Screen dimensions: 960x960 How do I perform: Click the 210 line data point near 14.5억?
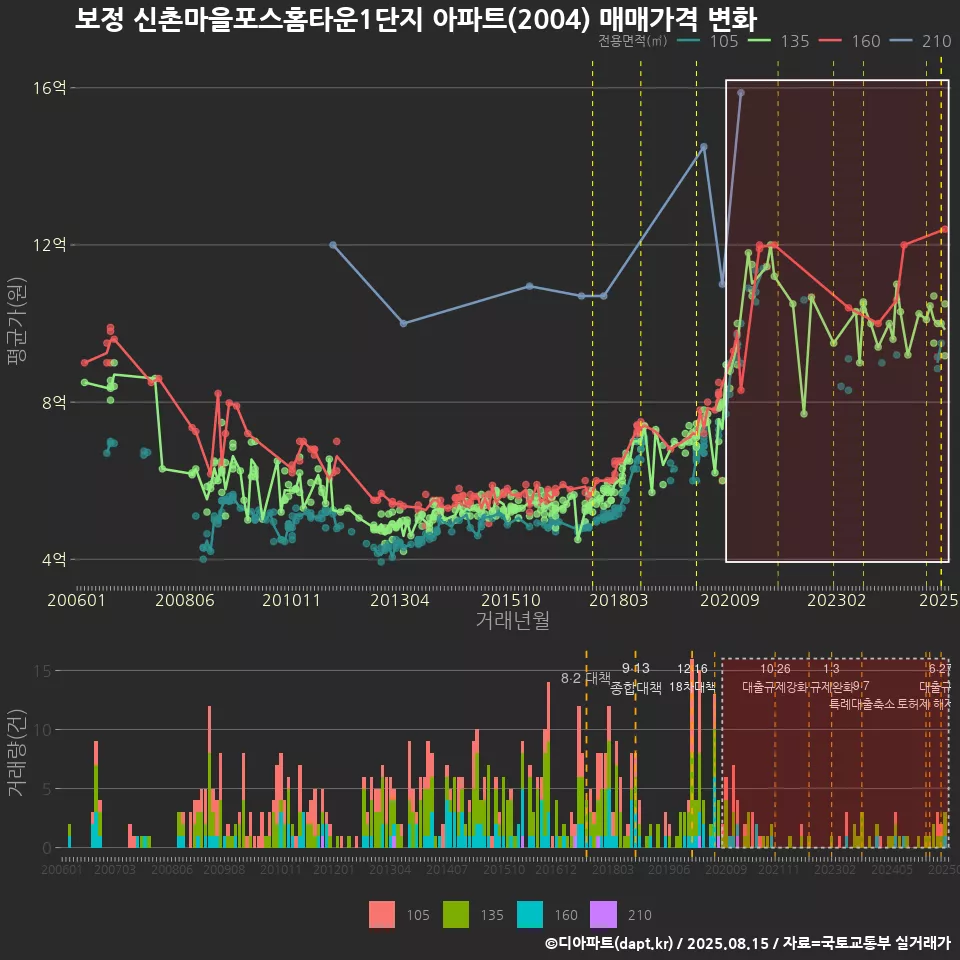pyautogui.click(x=704, y=146)
